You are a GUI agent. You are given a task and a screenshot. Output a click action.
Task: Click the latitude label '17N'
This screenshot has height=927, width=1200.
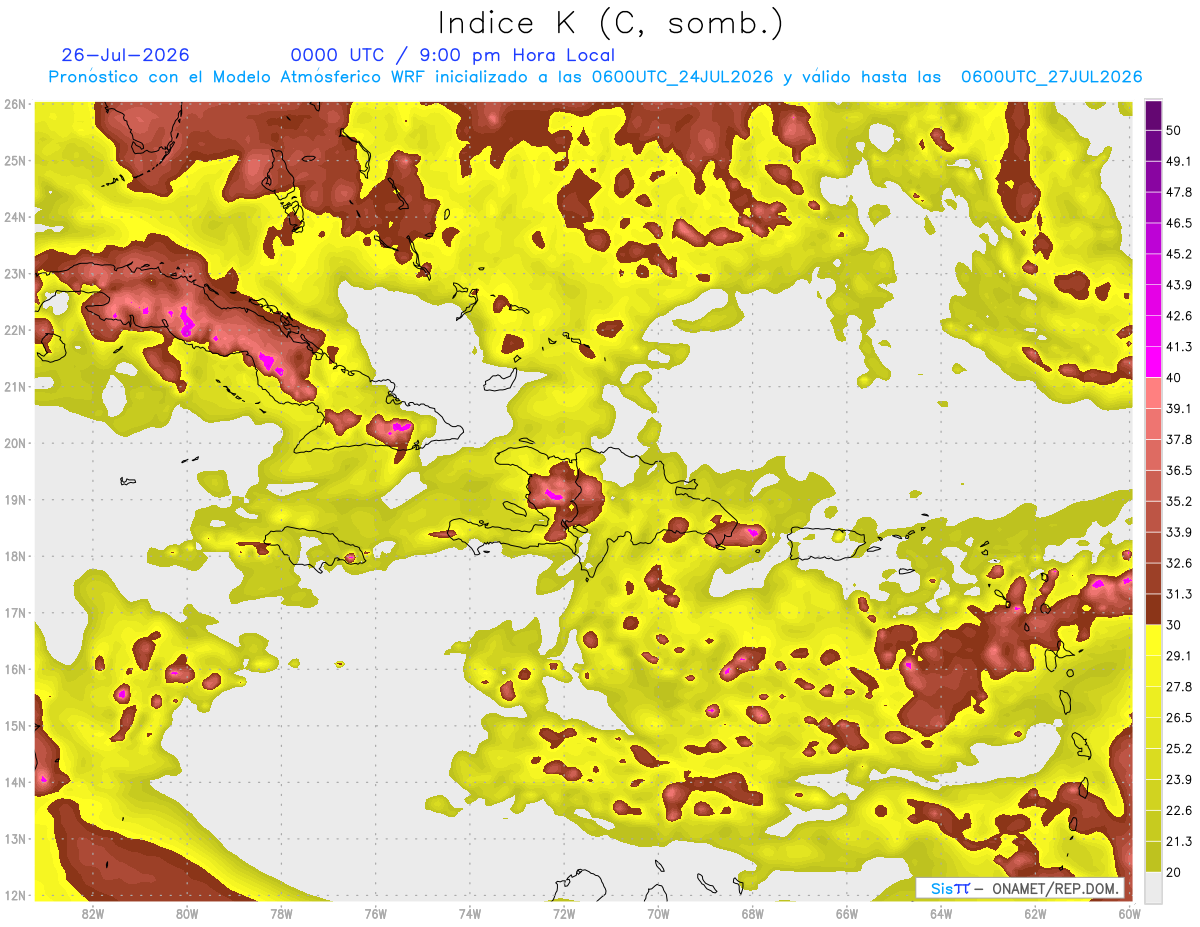[x=15, y=612]
